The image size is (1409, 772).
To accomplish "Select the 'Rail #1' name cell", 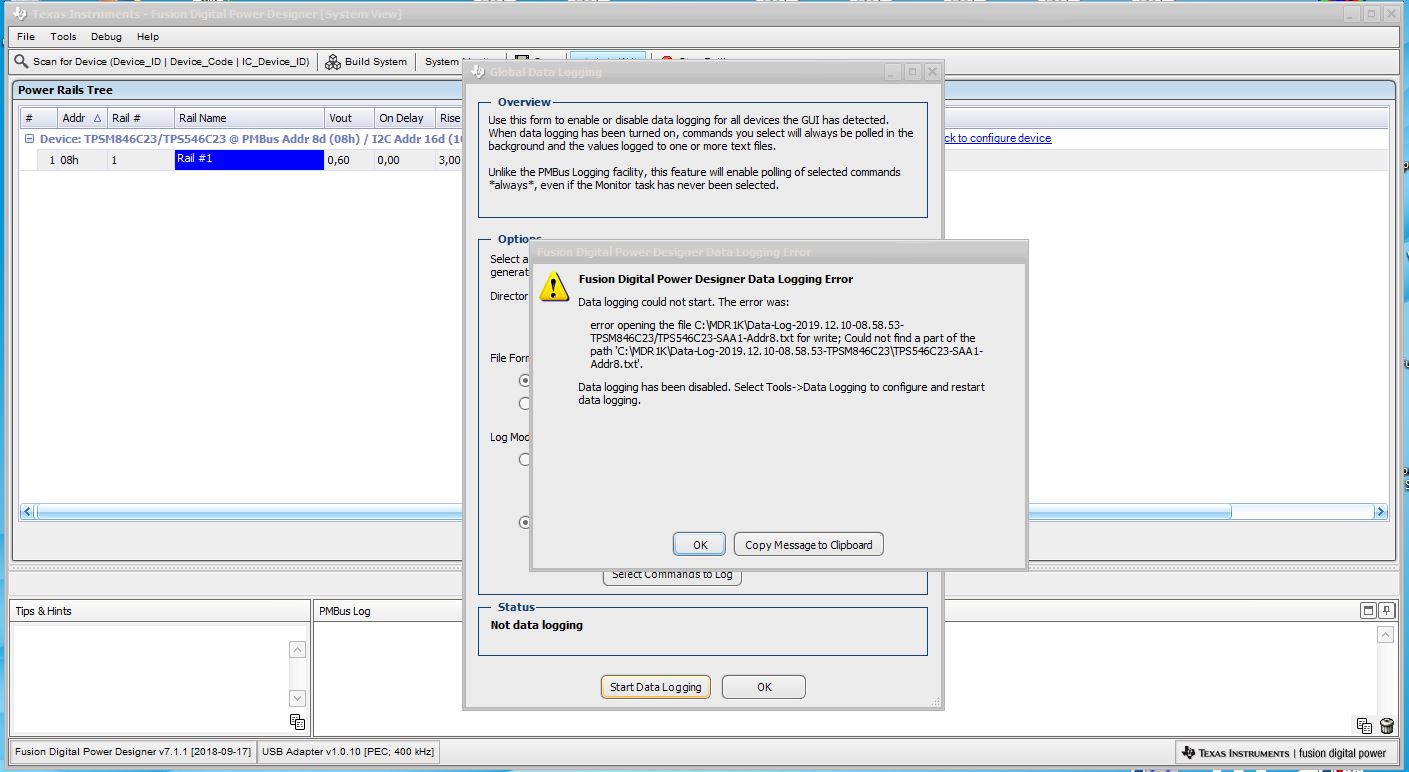I will coord(249,159).
